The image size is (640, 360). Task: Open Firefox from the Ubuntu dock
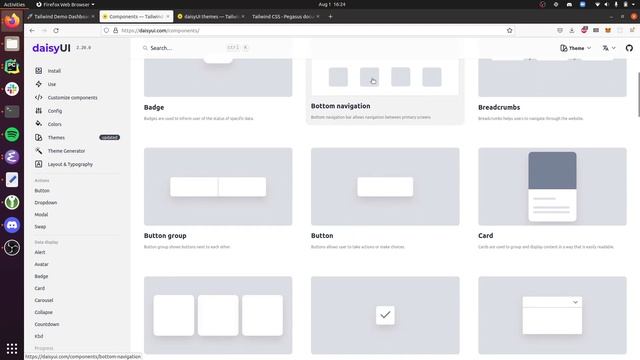point(12,21)
